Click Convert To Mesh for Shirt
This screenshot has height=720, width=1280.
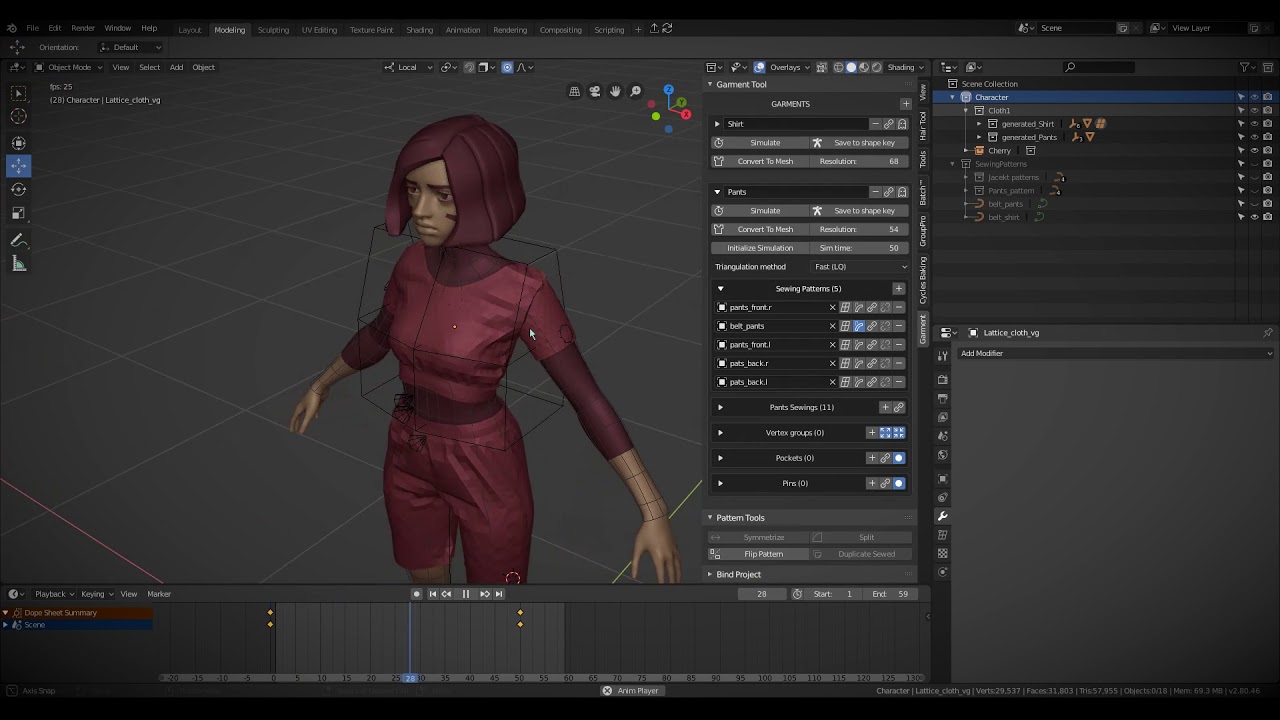coord(764,161)
